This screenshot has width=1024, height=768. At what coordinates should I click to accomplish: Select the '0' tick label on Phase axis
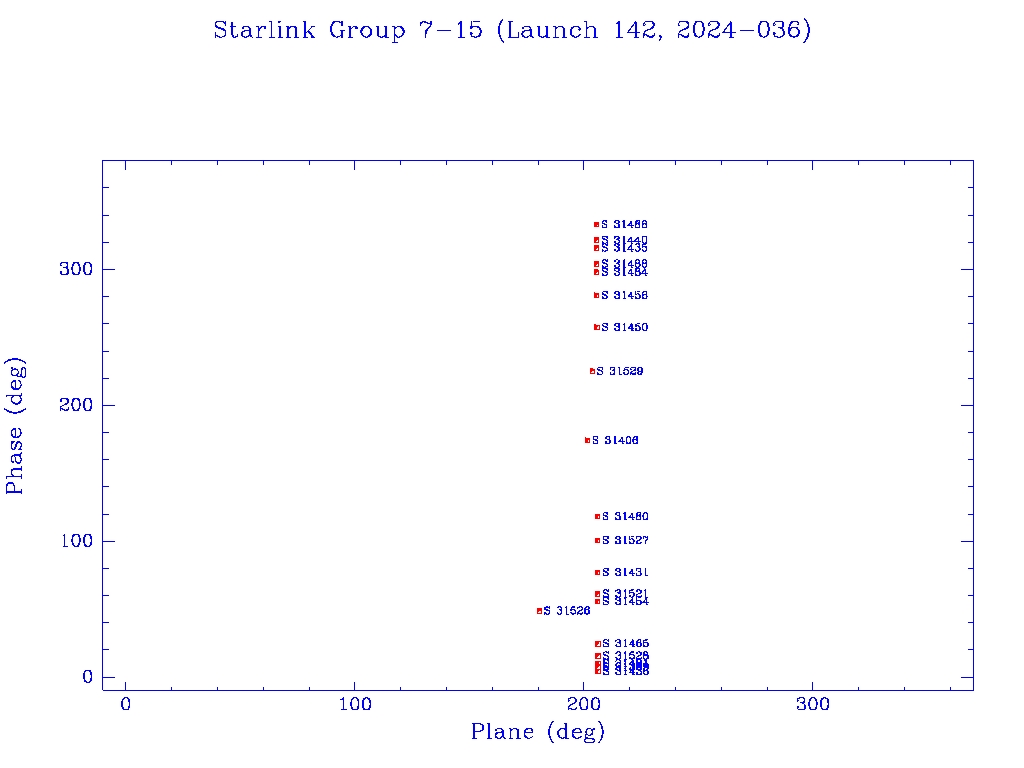88,677
